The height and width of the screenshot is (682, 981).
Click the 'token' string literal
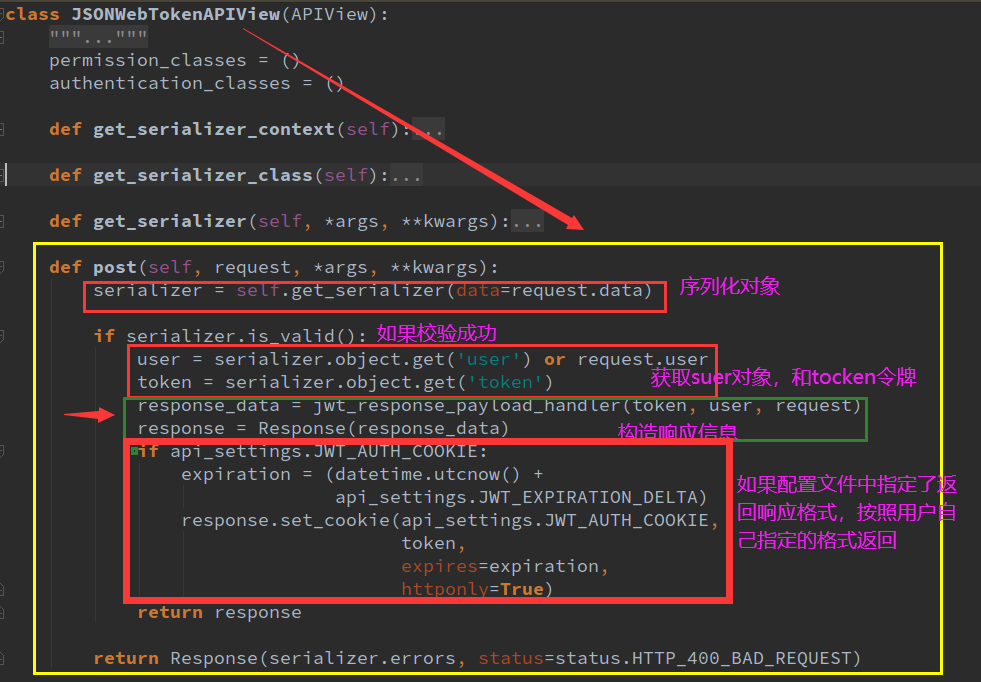(x=504, y=382)
